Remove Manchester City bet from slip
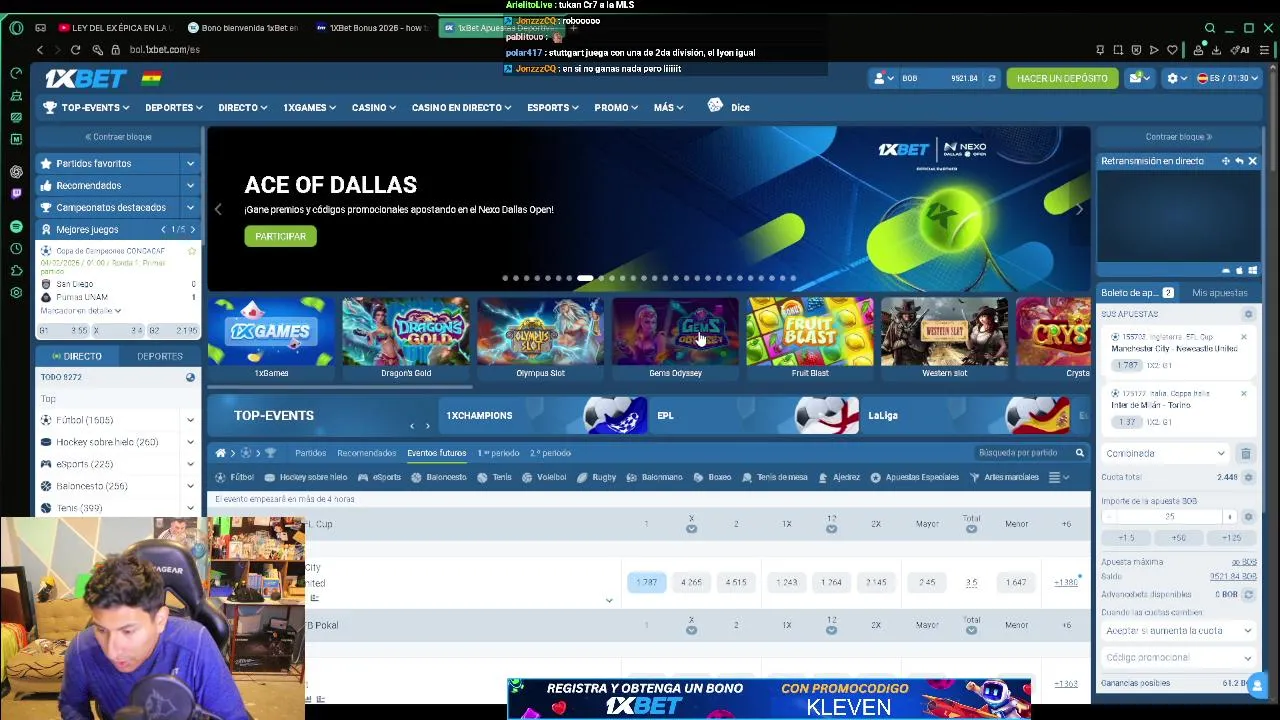1280x720 pixels. point(1244,337)
